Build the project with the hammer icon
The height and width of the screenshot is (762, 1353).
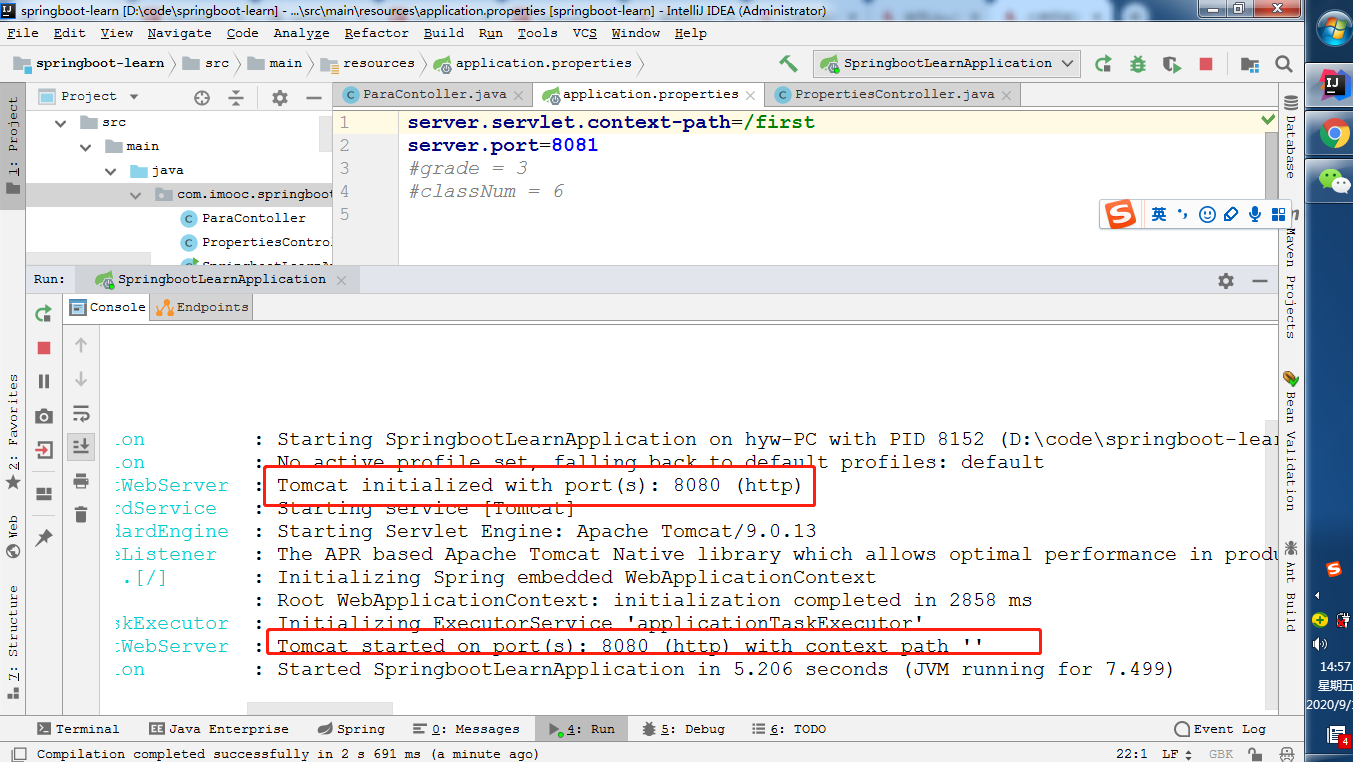(x=789, y=63)
